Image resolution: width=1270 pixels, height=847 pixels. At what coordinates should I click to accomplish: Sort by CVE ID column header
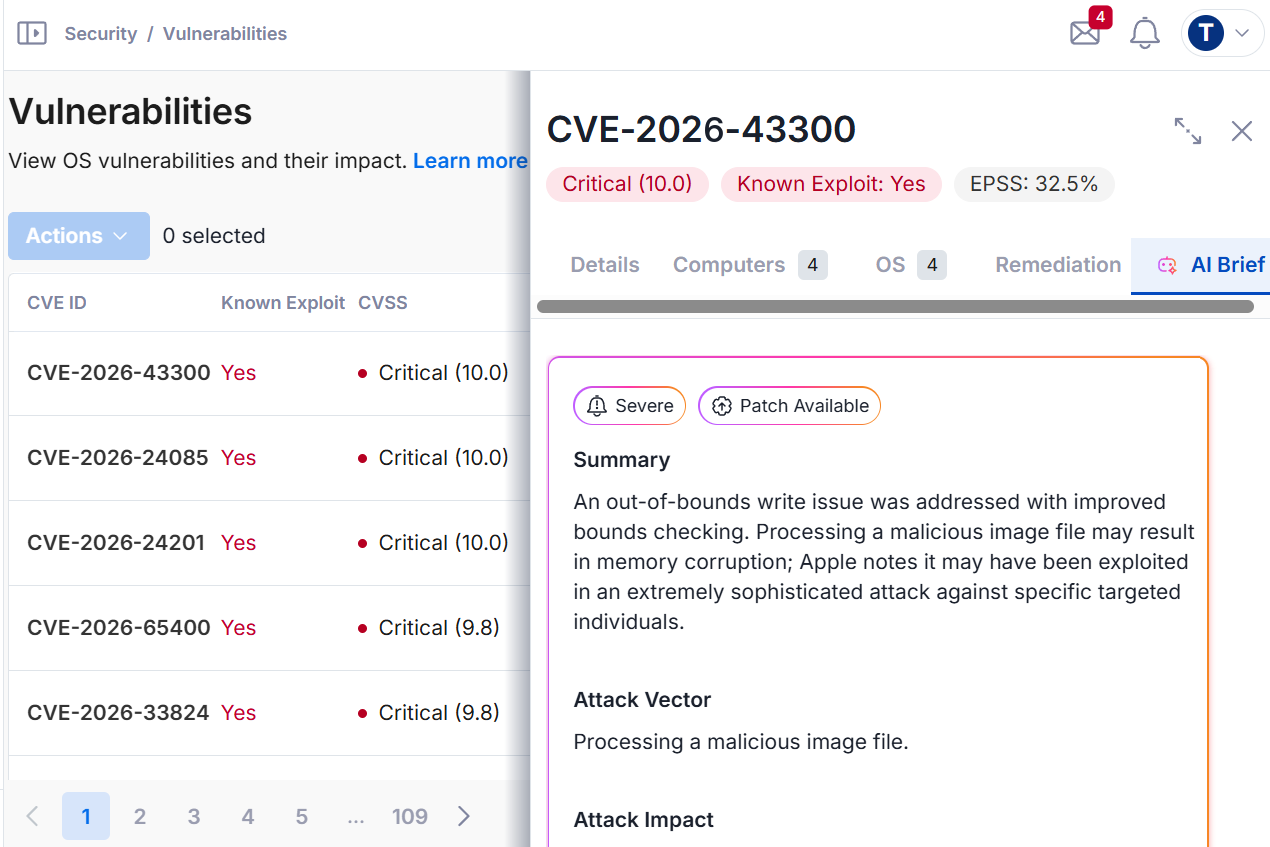(x=57, y=302)
